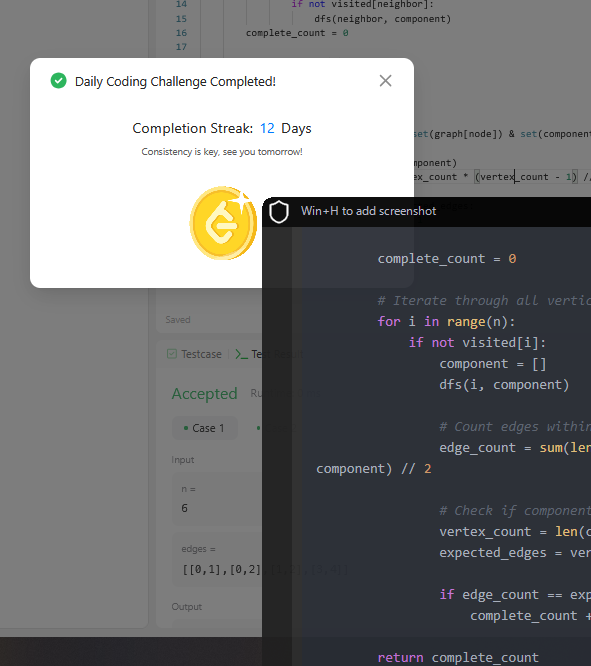Click the shield icon in overlay header
This screenshot has width=591, height=666.
coord(279,211)
